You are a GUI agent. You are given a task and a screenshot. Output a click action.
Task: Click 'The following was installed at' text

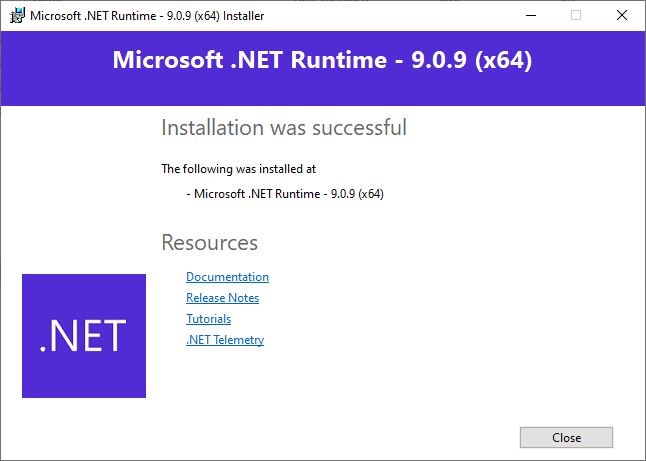[x=238, y=170]
